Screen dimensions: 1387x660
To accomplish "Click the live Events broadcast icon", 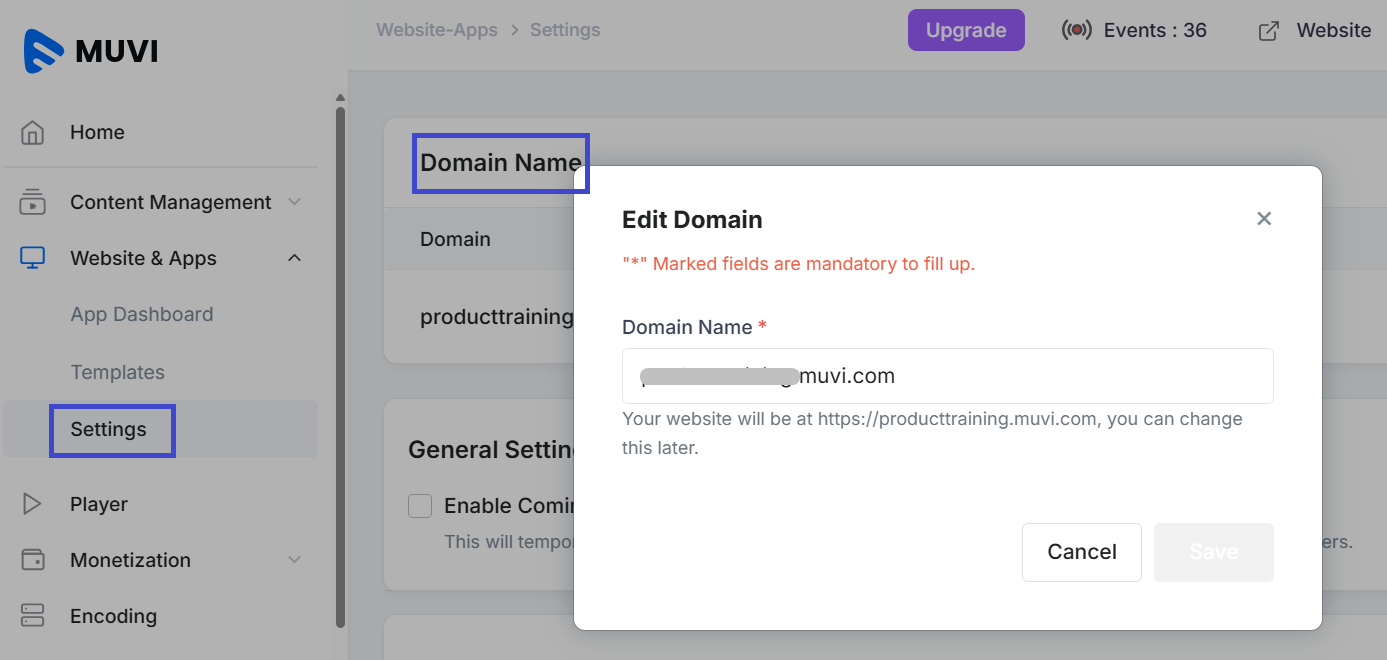I will click(1076, 30).
